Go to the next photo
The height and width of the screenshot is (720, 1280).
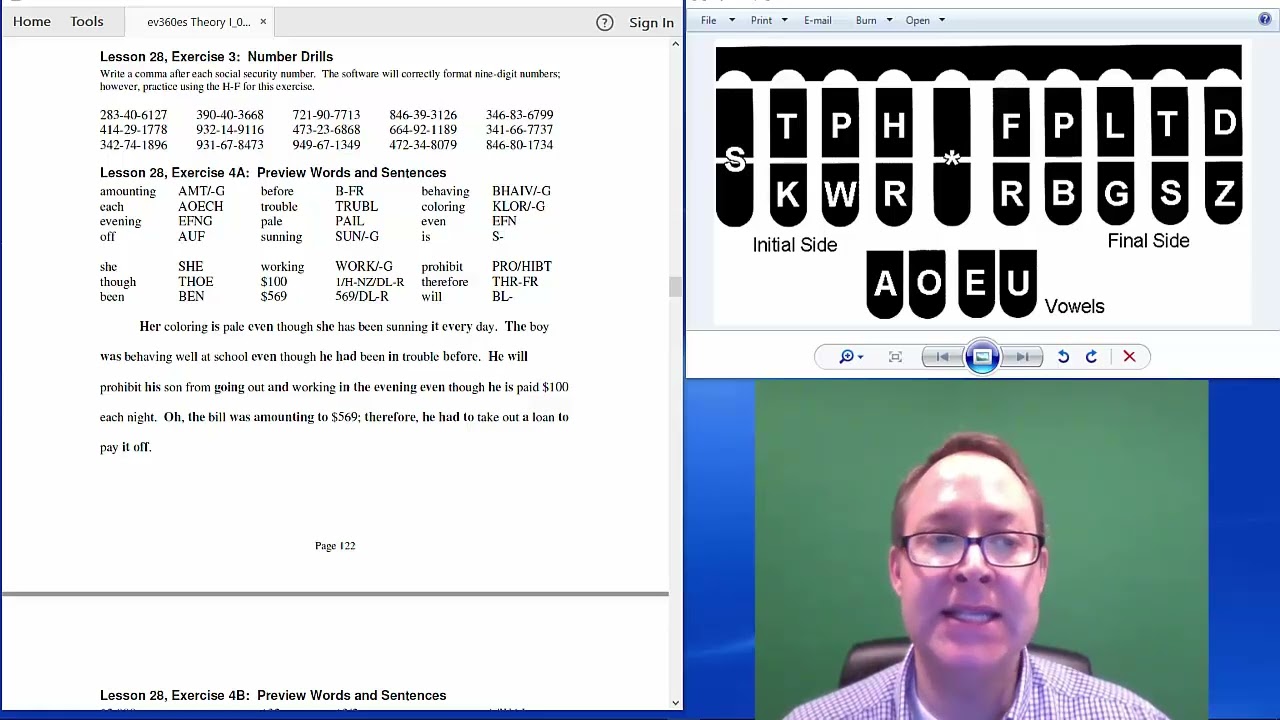pos(1022,357)
